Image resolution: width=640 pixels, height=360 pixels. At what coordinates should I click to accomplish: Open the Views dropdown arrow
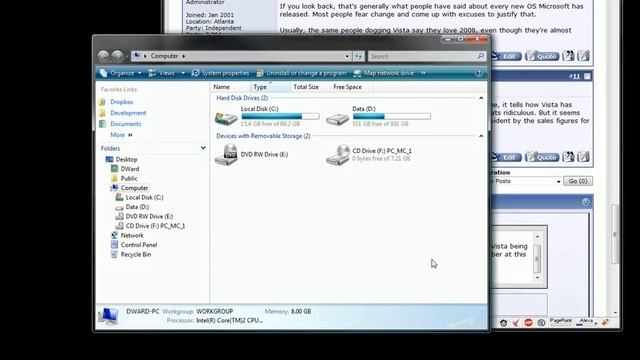(x=183, y=73)
